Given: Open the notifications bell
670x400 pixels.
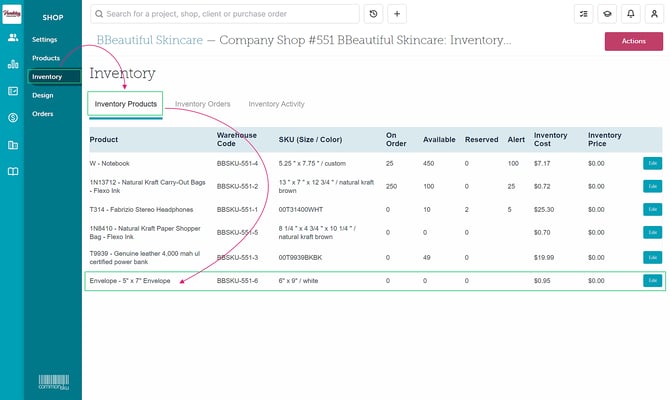Looking at the screenshot, I should pyautogui.click(x=630, y=14).
